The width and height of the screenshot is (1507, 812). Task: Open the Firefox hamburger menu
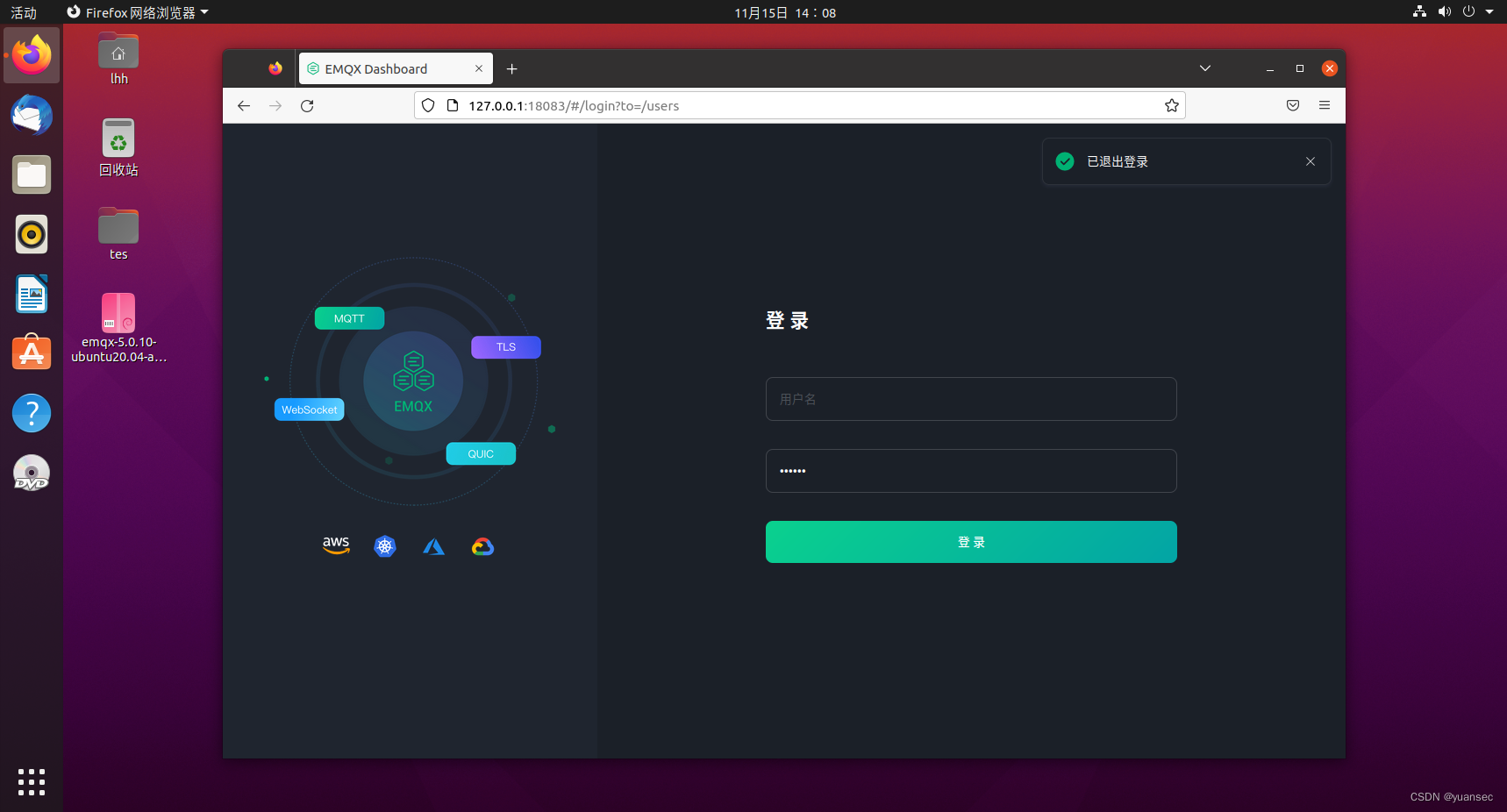point(1325,105)
